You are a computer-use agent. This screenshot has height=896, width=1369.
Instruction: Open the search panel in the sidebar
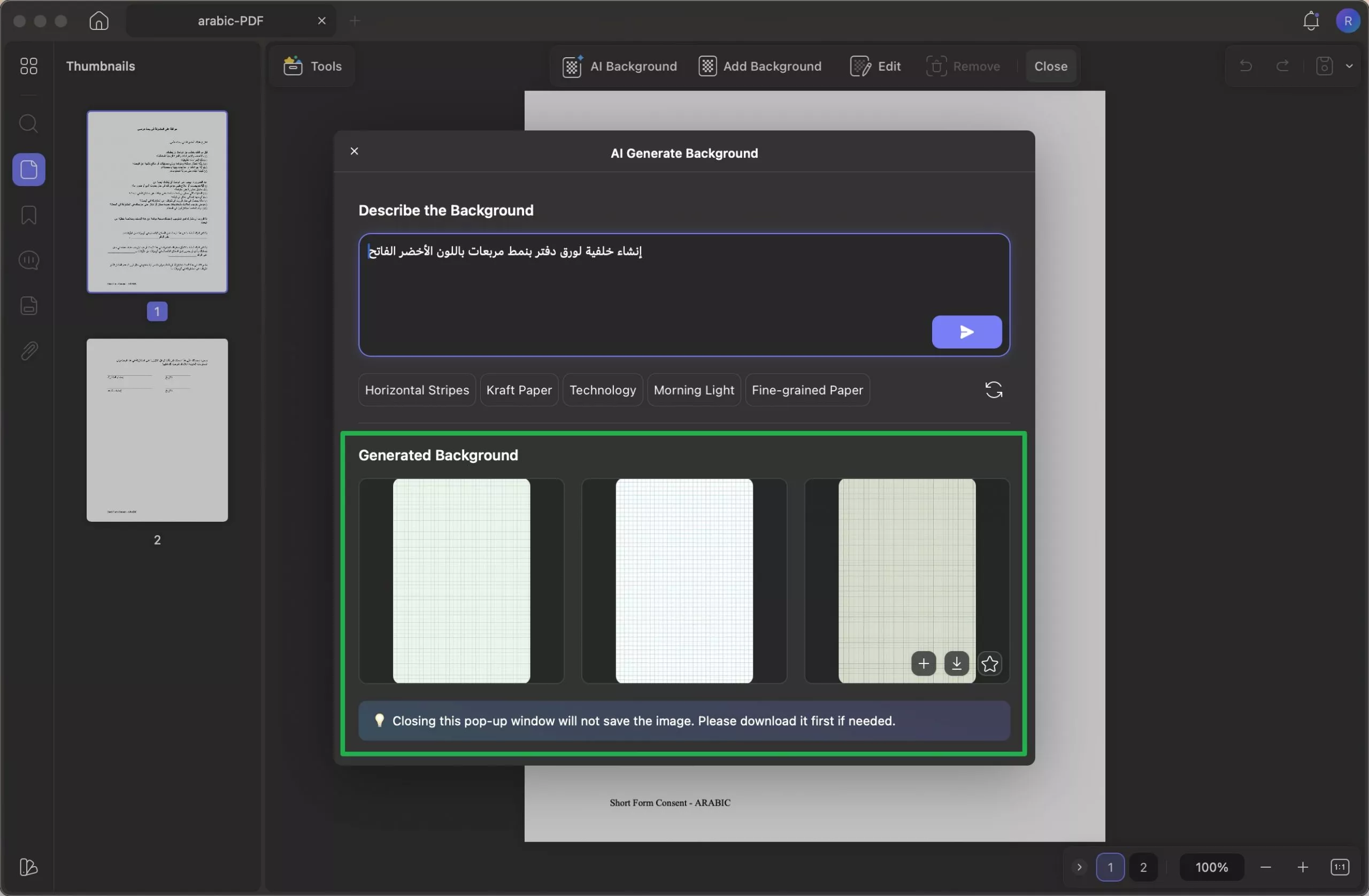coord(28,123)
